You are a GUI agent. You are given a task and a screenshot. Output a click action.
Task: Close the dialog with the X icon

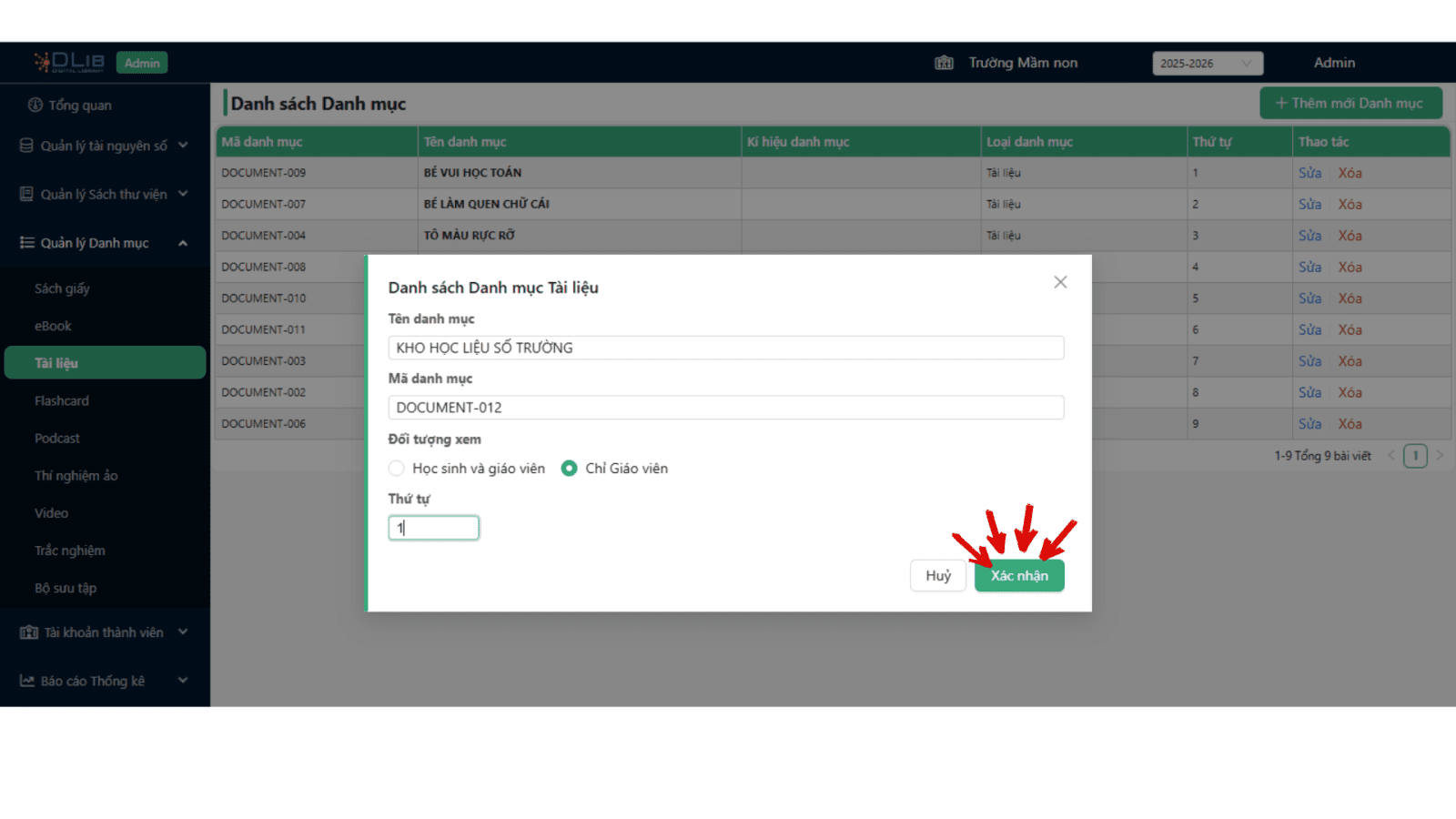point(1060,282)
